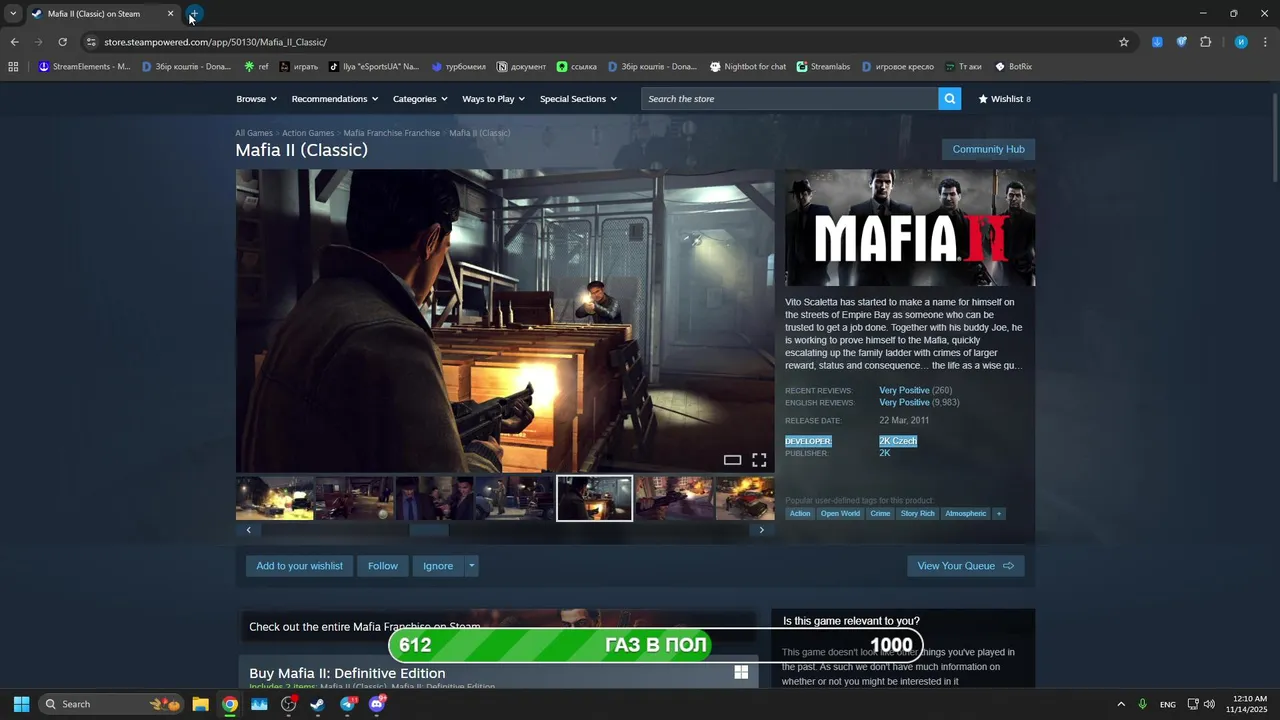Open the документ bookmark
Image resolution: width=1280 pixels, height=720 pixels.
pos(521,67)
